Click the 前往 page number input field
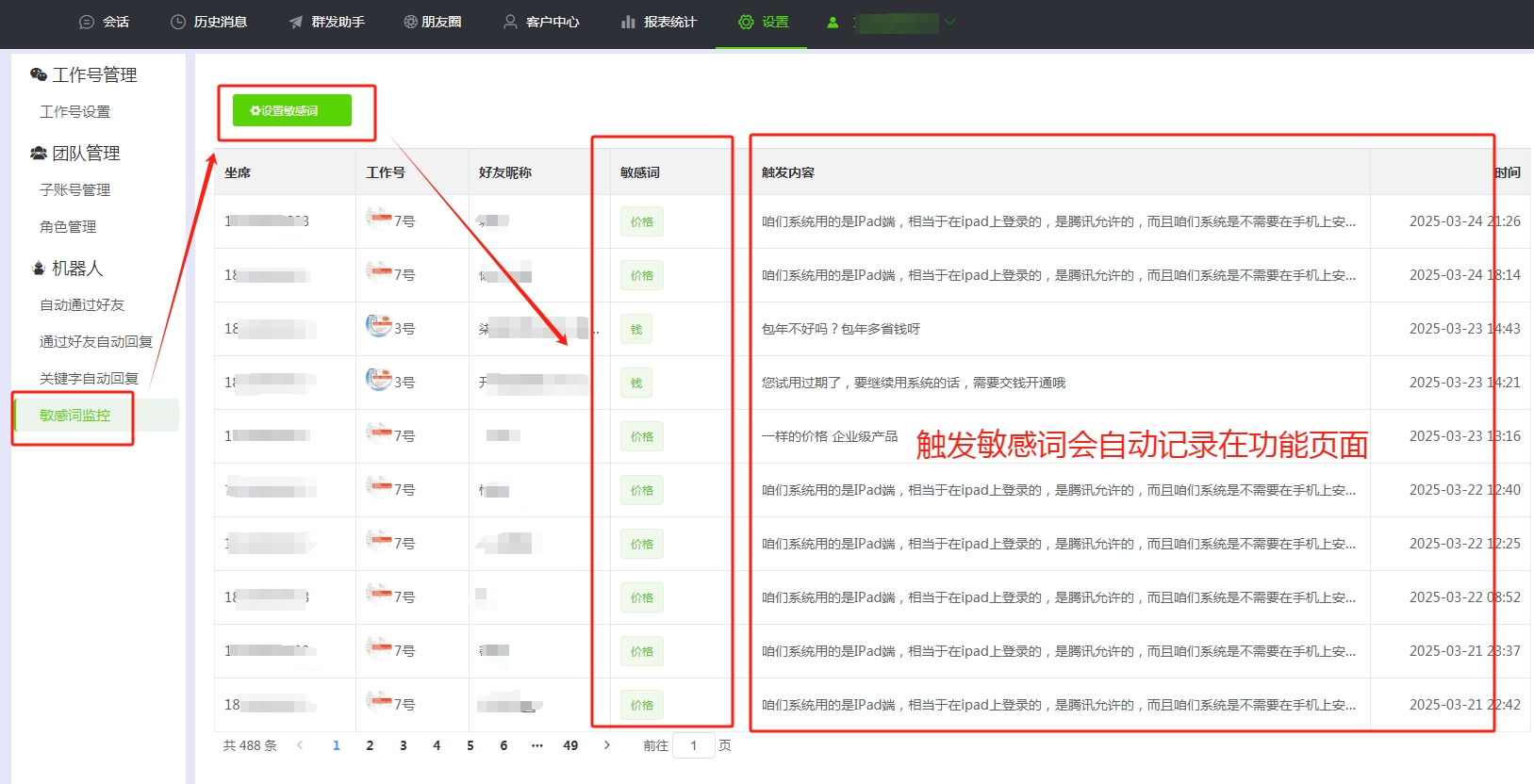This screenshot has width=1534, height=784. (694, 745)
